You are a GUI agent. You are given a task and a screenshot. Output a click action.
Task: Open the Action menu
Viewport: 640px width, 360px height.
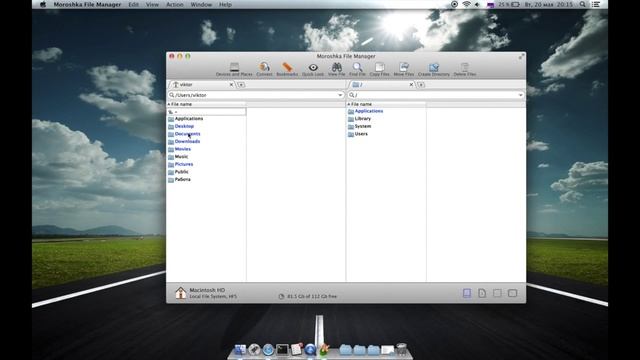click(x=175, y=4)
